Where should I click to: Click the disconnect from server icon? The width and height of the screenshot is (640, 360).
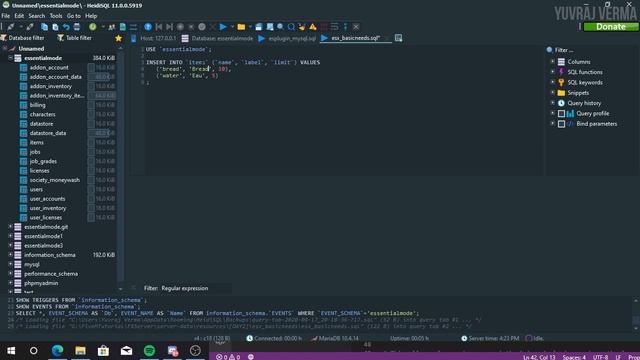pos(30,27)
